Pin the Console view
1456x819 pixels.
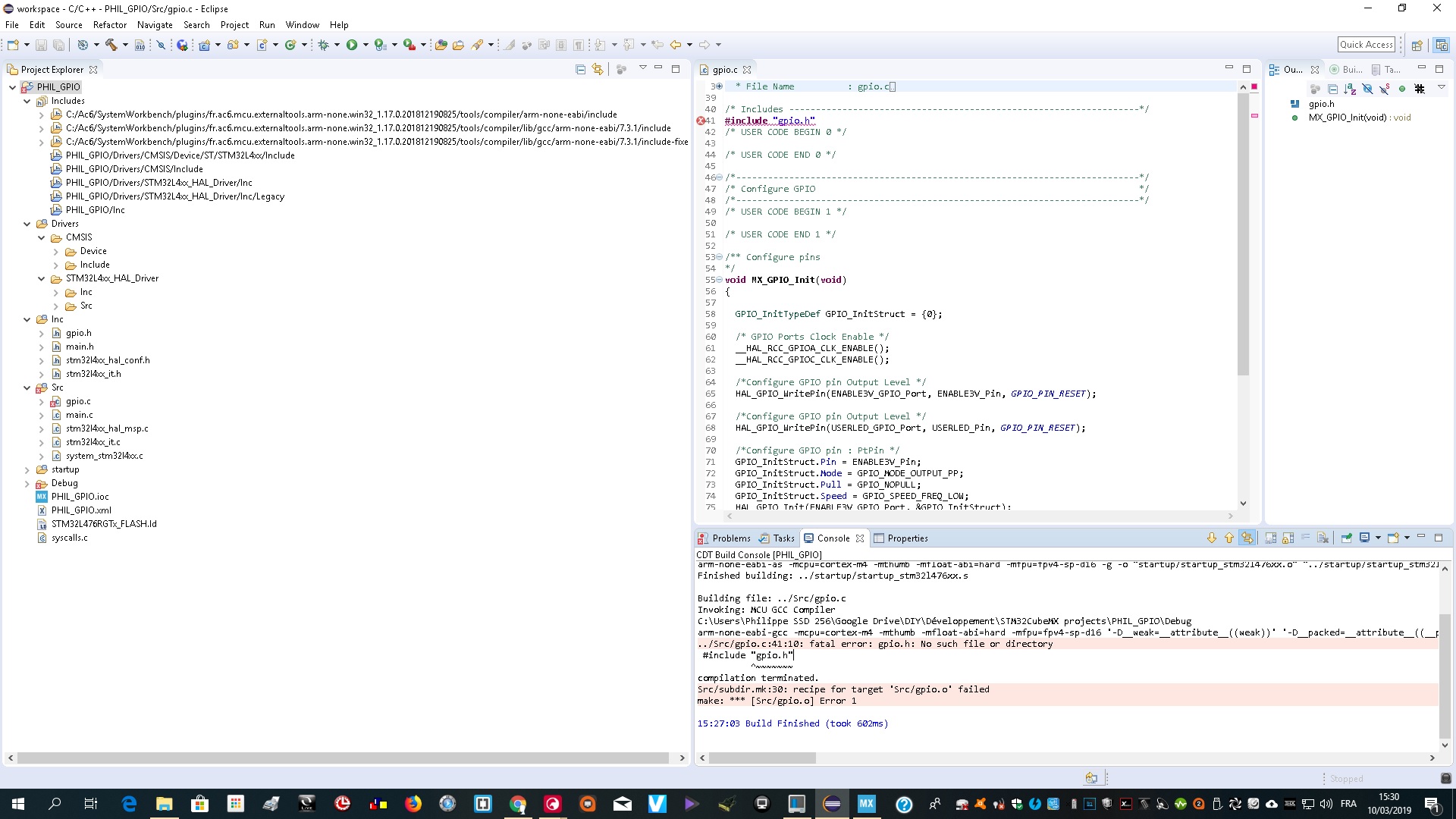click(x=1346, y=538)
